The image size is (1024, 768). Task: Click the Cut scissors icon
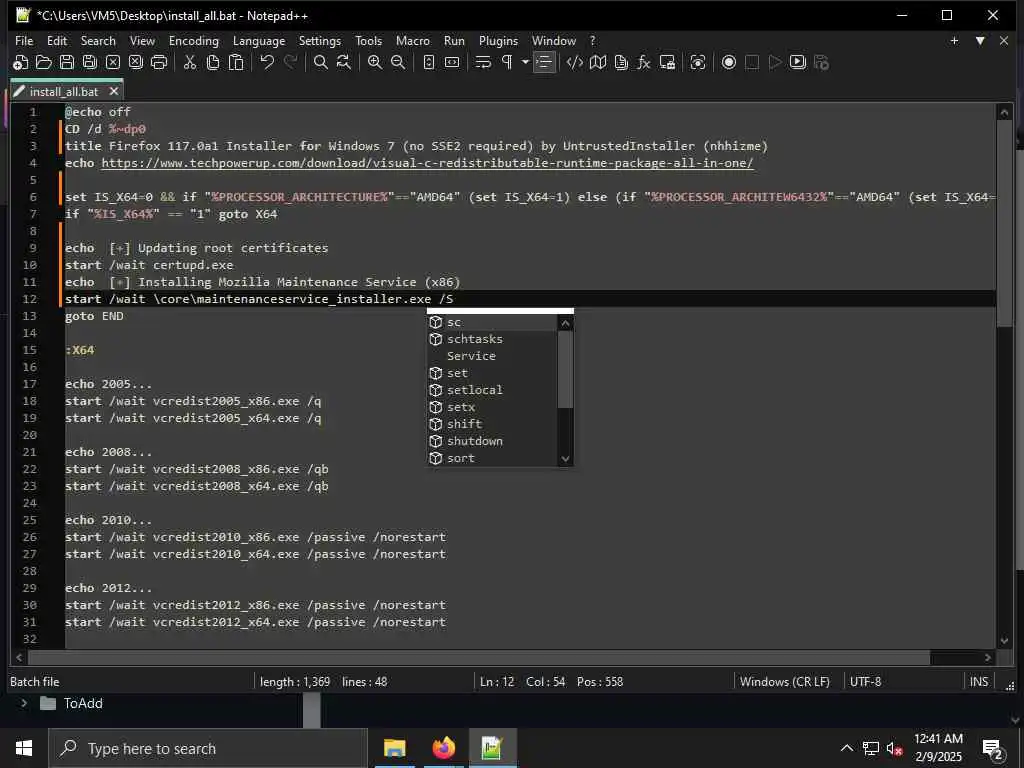190,63
